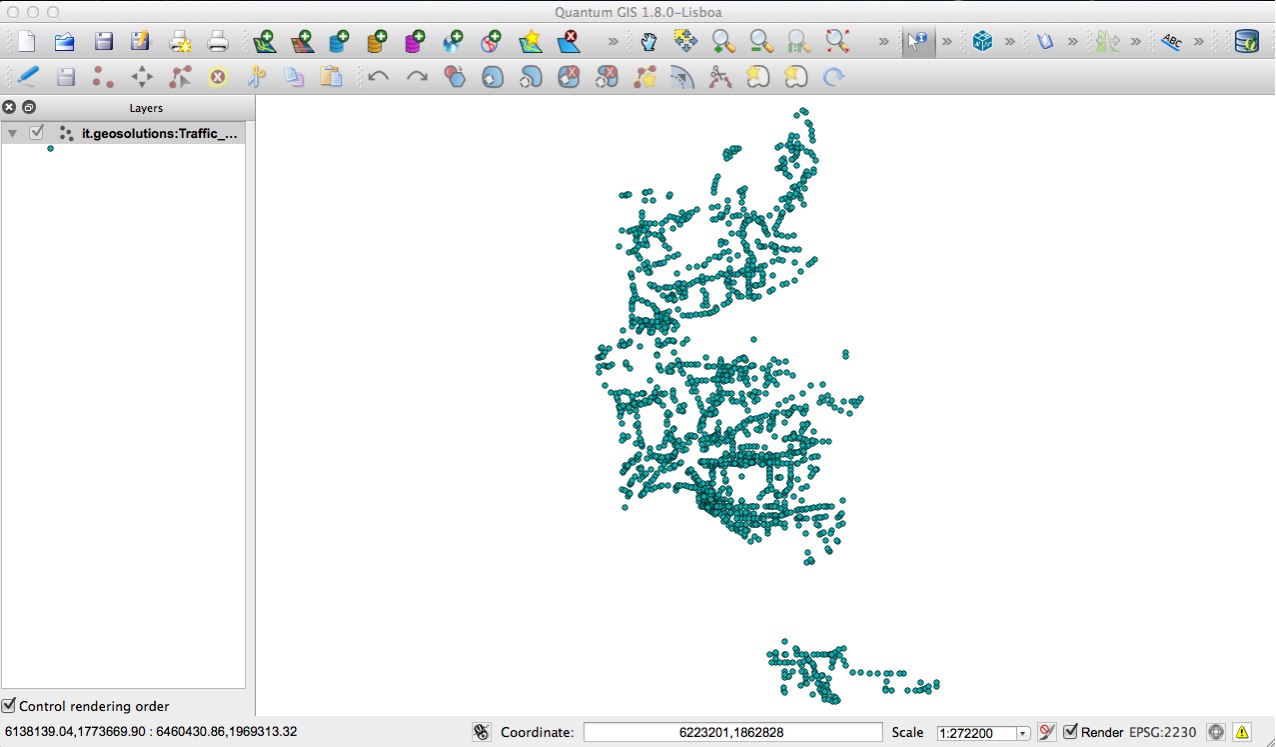Click the Delete Part icon
This screenshot has height=747, width=1276.
point(606,76)
